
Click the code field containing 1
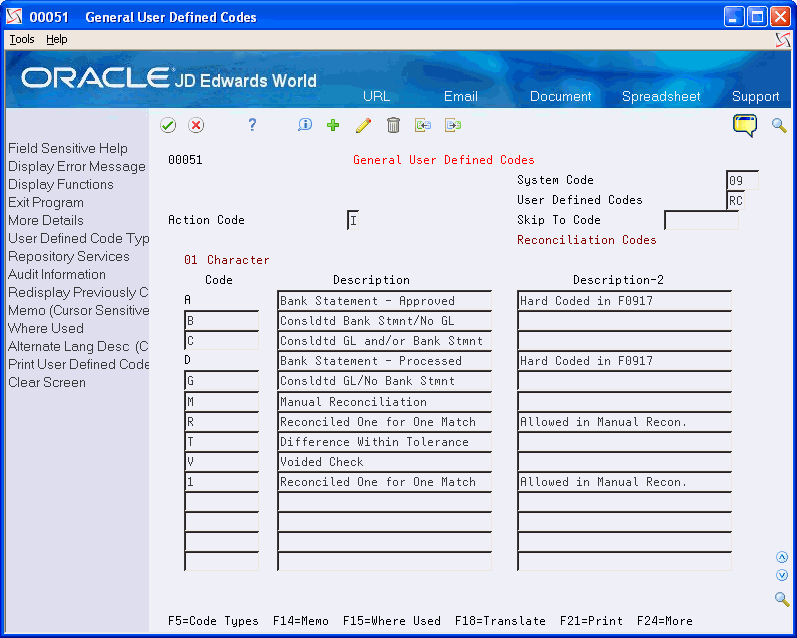coord(222,481)
